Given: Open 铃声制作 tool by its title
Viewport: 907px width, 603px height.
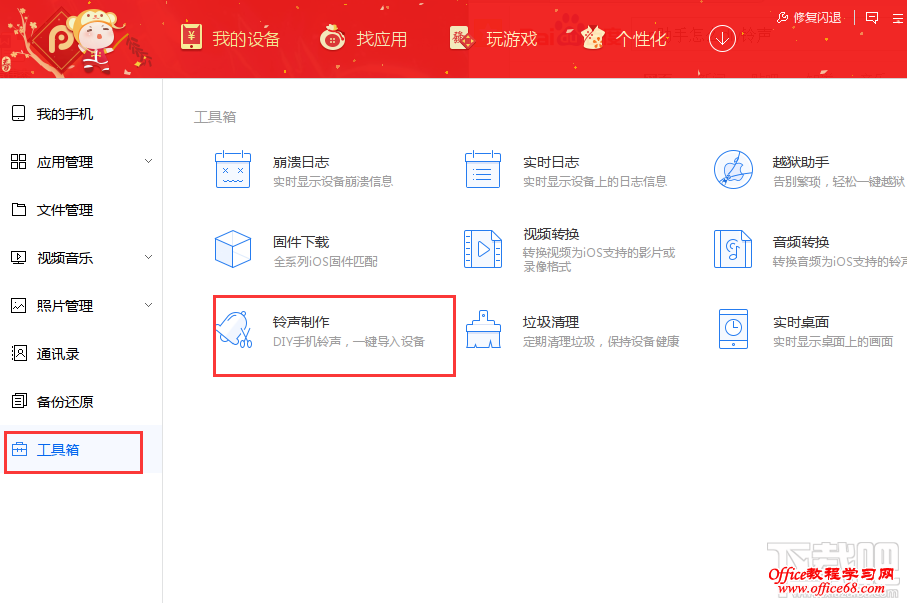Looking at the screenshot, I should pos(301,322).
